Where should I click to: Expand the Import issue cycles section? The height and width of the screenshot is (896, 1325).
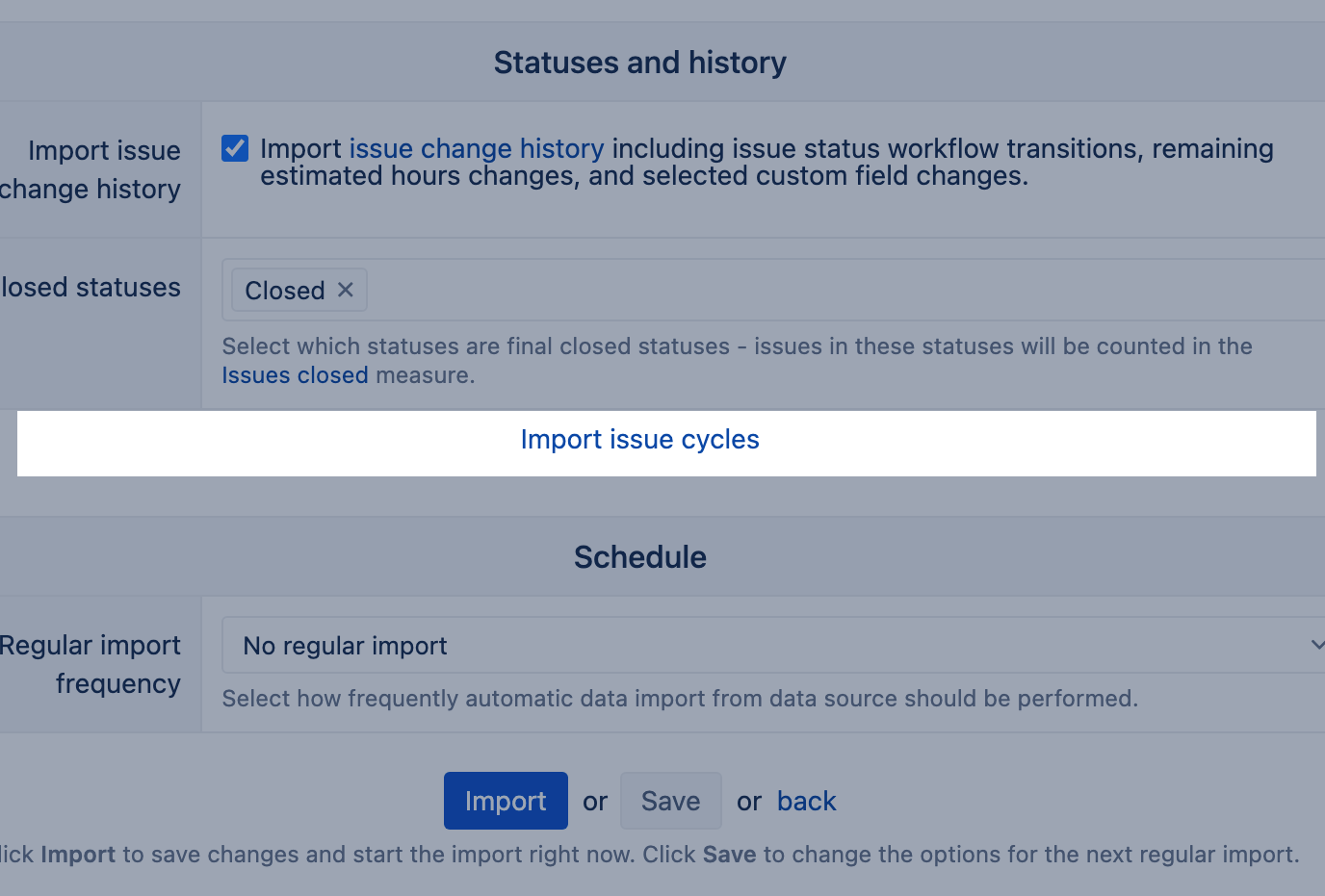639,440
